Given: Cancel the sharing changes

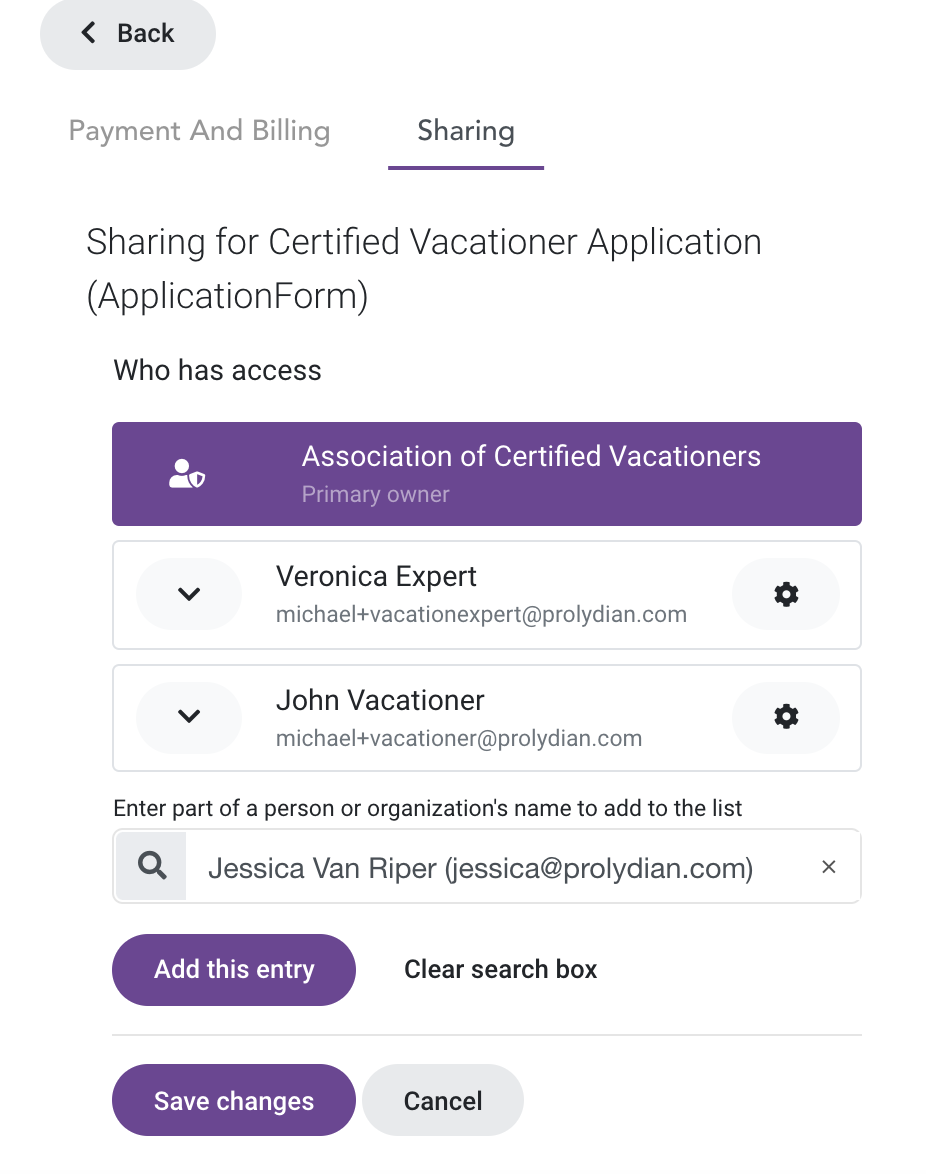Looking at the screenshot, I should coord(442,1101).
